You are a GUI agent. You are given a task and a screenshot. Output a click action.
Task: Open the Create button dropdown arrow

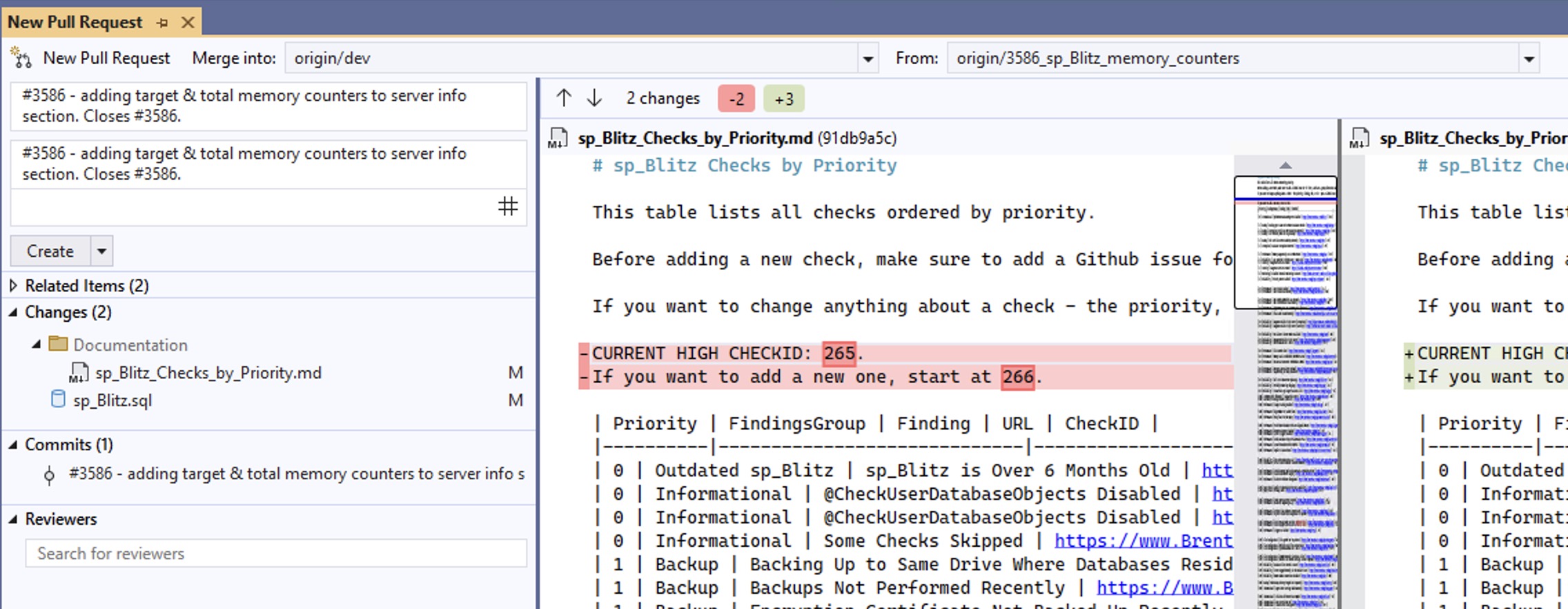pyautogui.click(x=101, y=251)
